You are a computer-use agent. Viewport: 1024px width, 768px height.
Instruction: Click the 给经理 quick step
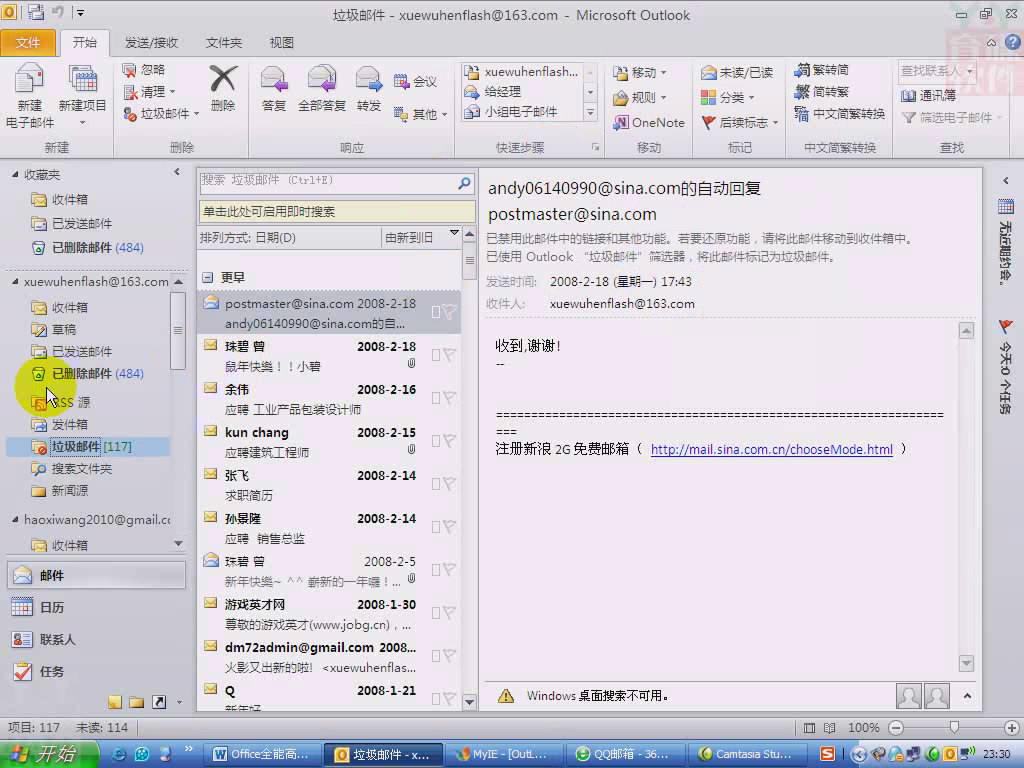point(502,91)
